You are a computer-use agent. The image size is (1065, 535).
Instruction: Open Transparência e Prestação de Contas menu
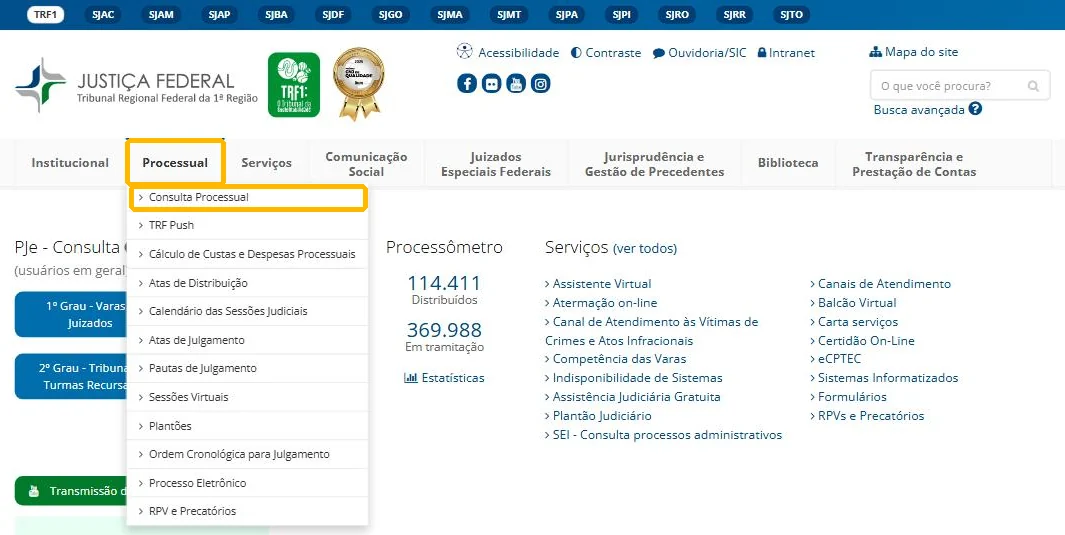(x=914, y=164)
